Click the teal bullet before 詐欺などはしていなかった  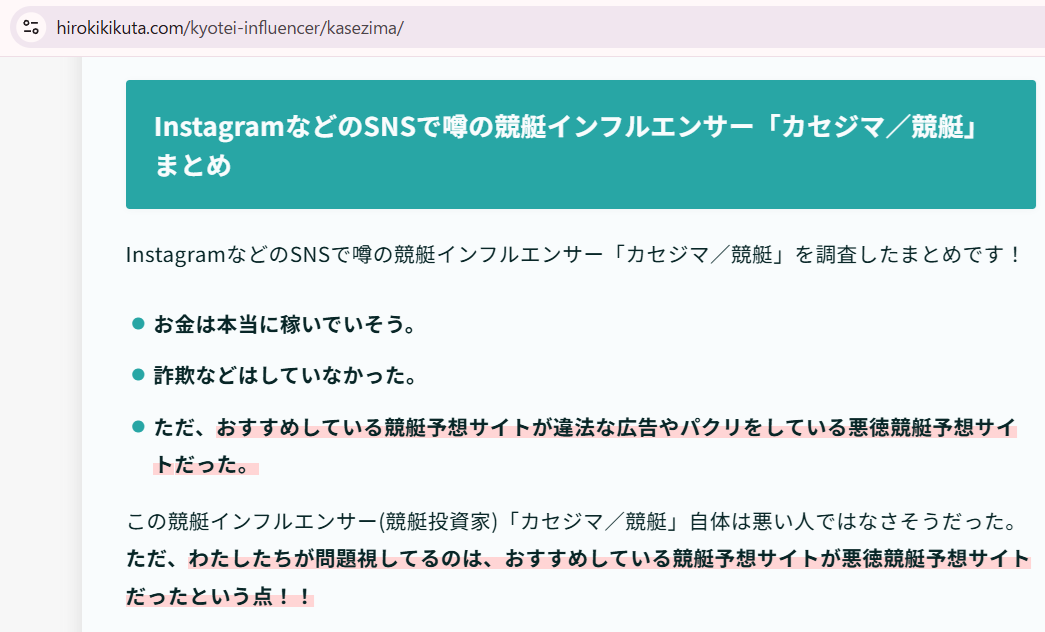[x=138, y=375]
